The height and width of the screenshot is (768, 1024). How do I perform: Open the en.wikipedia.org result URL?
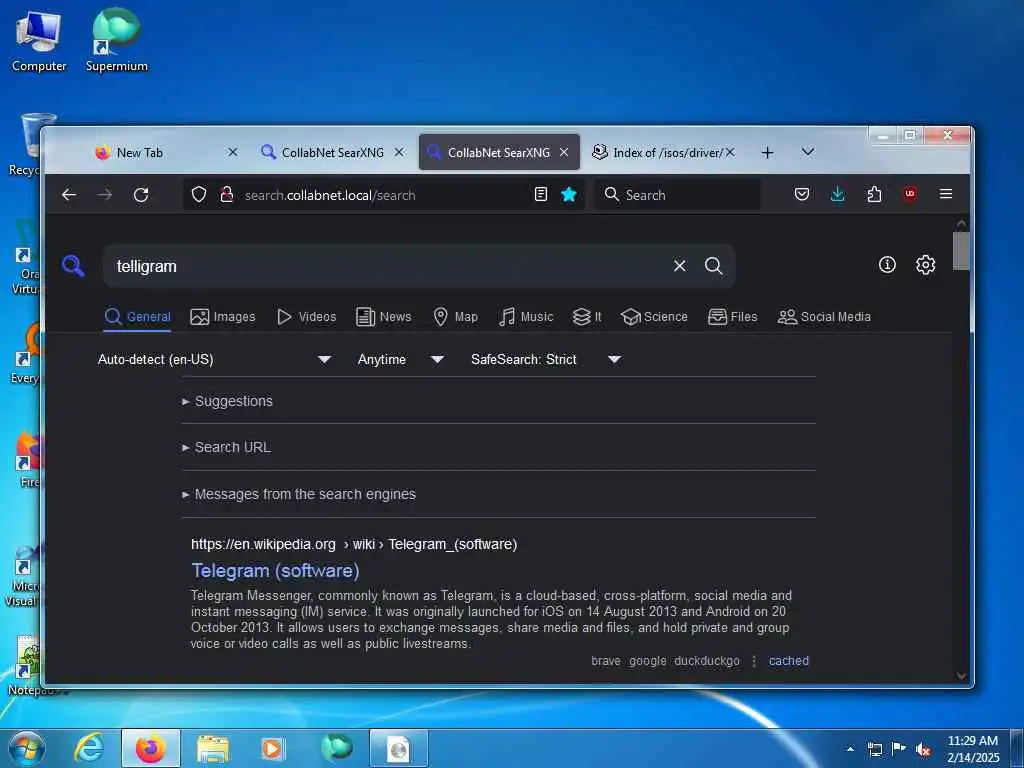point(354,544)
